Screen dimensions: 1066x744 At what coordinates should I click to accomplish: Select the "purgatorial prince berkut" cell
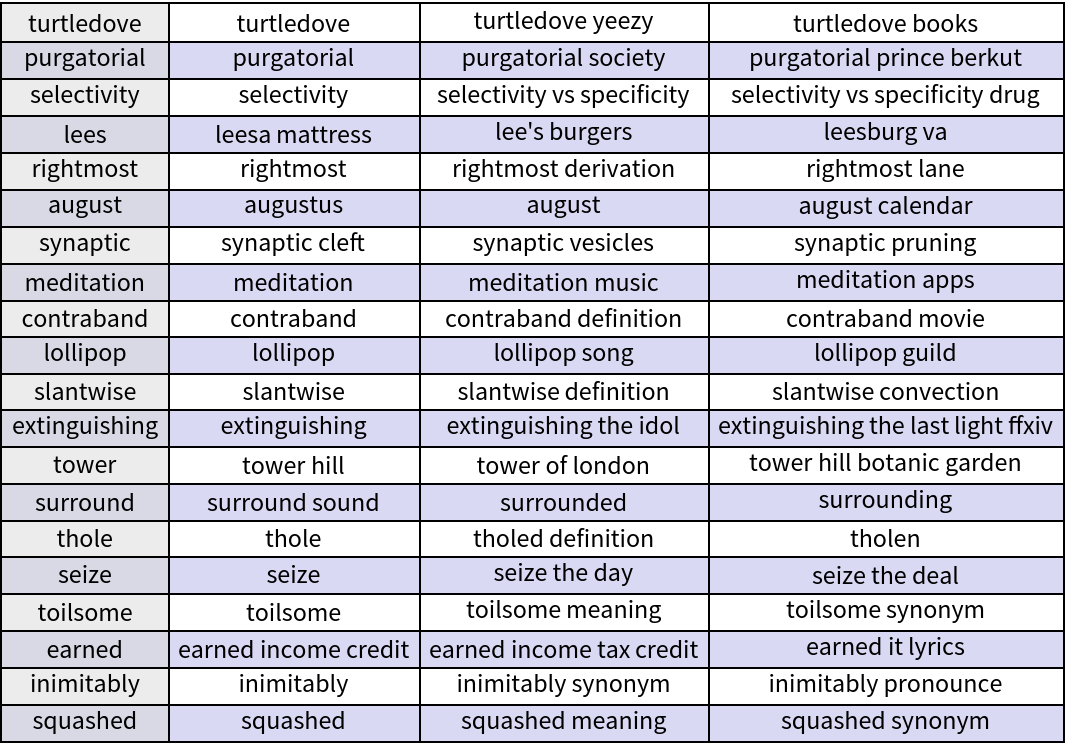[885, 58]
